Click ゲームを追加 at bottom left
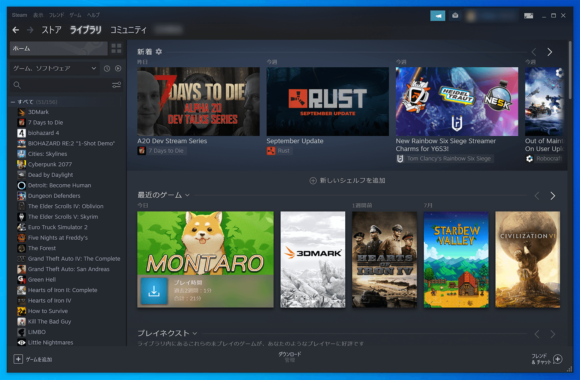 33,359
